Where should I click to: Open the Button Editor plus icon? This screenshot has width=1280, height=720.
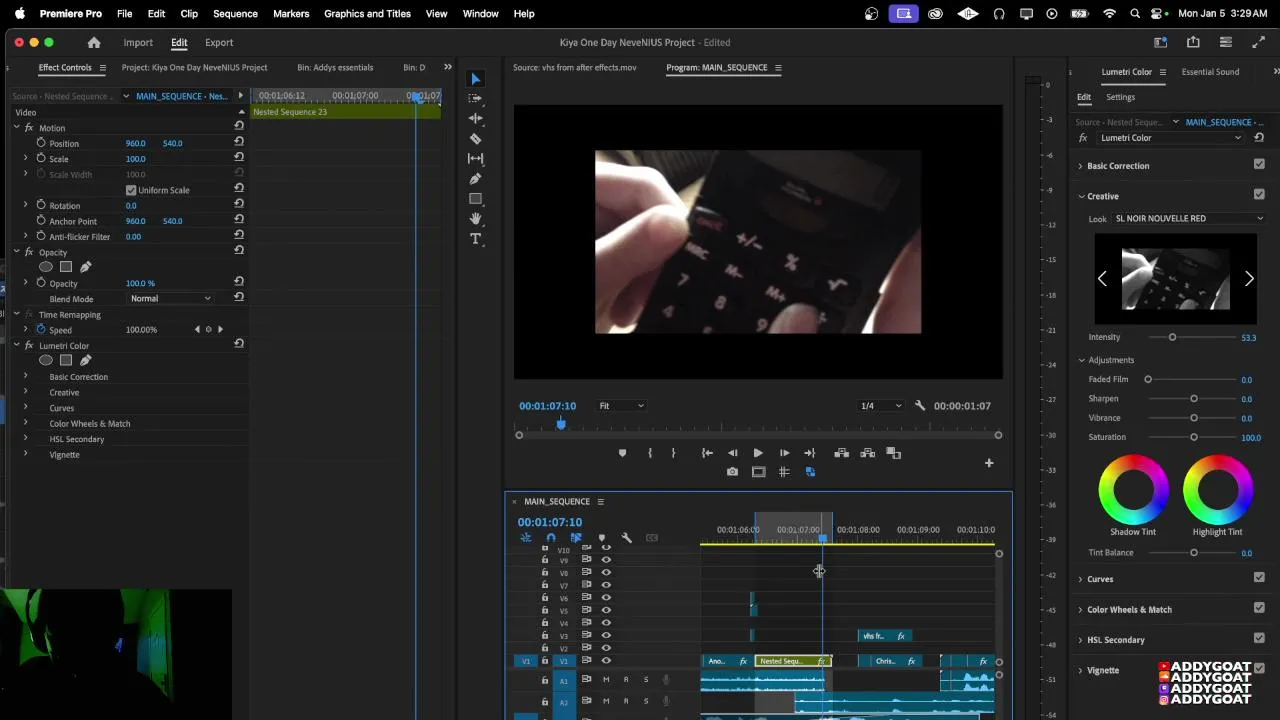click(989, 462)
